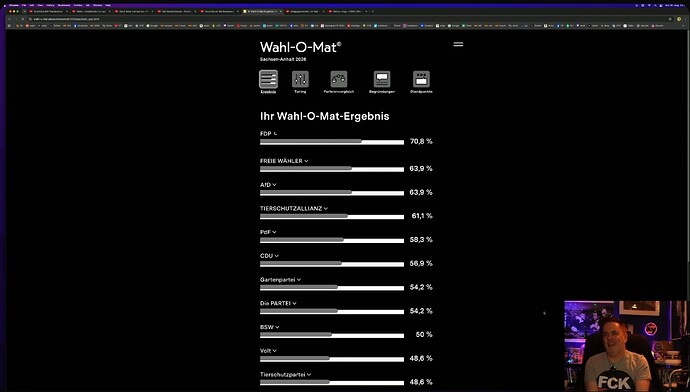This screenshot has width=690, height=392.
Task: Open the Tuning sliders icon
Action: click(x=300, y=80)
